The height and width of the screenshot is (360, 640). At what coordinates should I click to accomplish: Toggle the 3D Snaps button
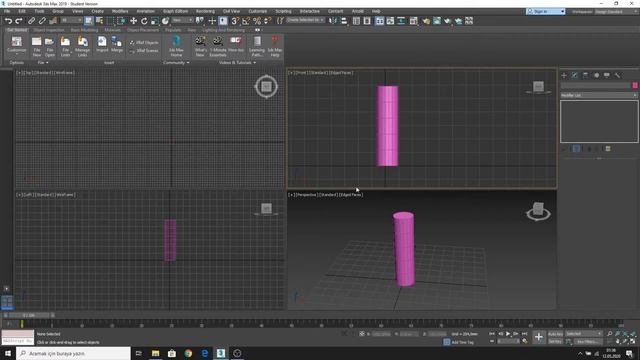(x=235, y=20)
